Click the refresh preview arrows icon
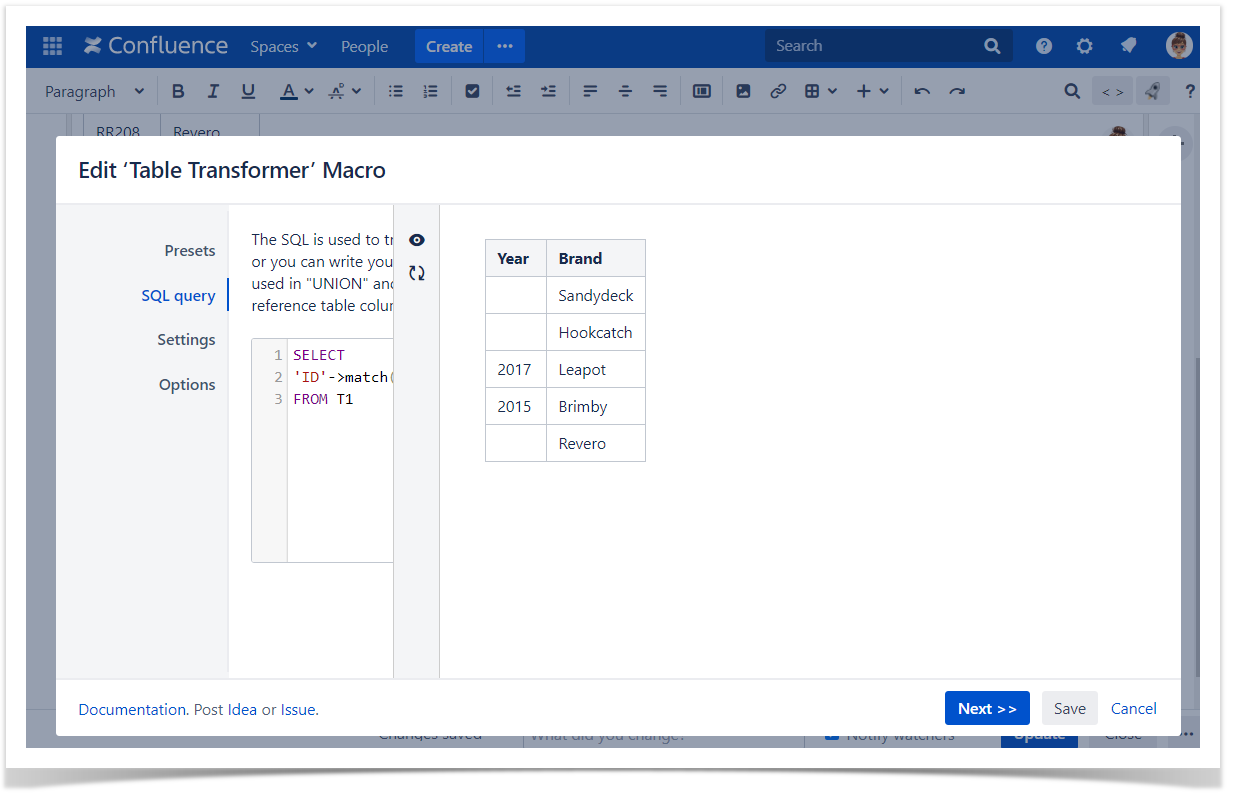Viewport: 1234px width, 797px height. click(417, 273)
